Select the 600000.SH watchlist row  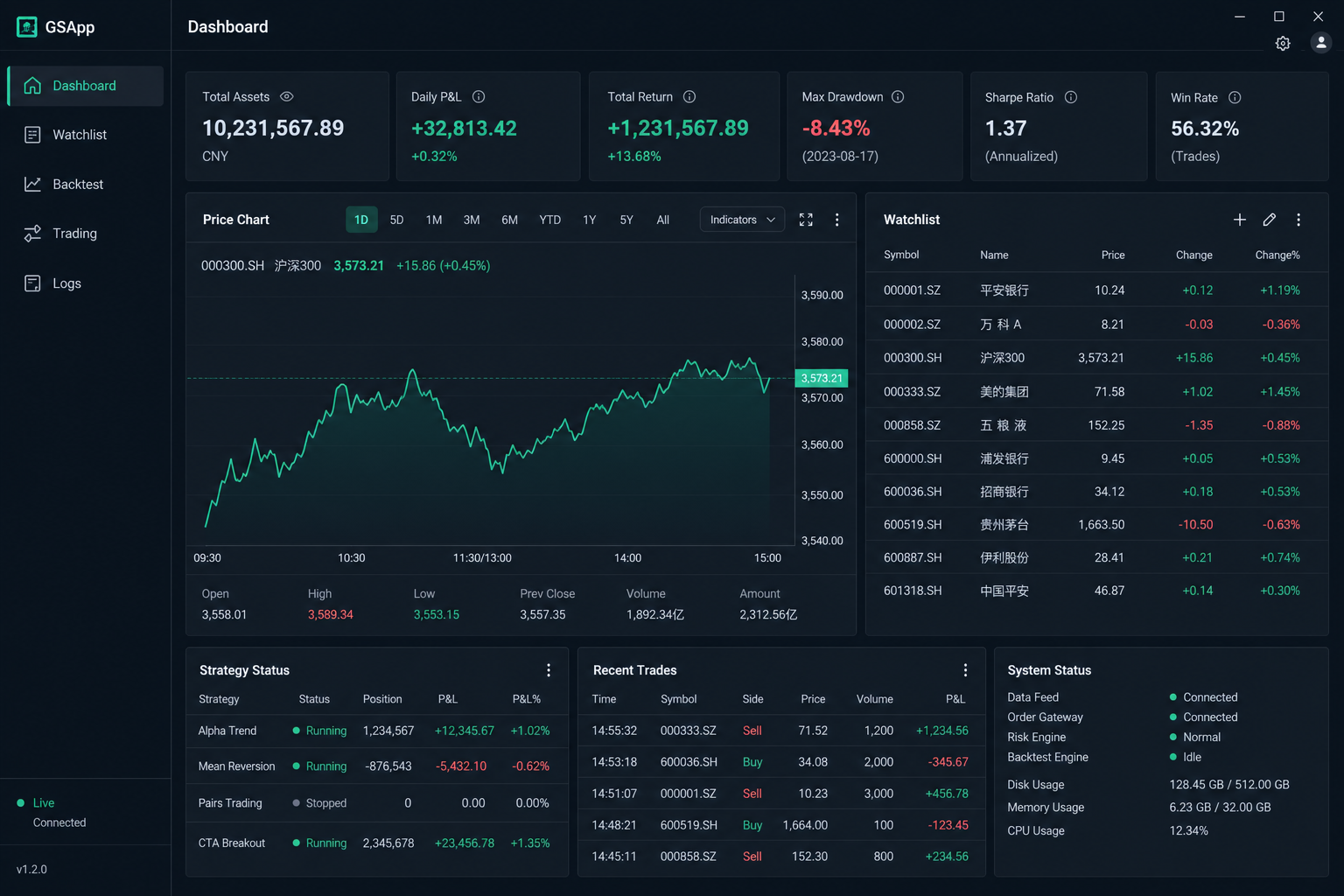(1097, 458)
